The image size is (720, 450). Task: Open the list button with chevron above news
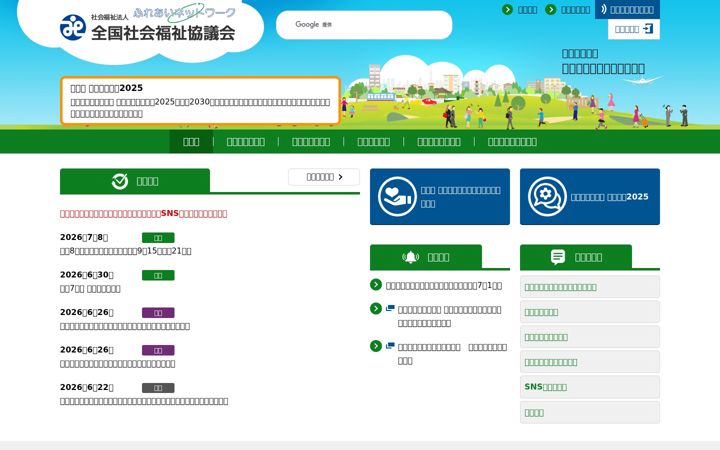point(324,177)
